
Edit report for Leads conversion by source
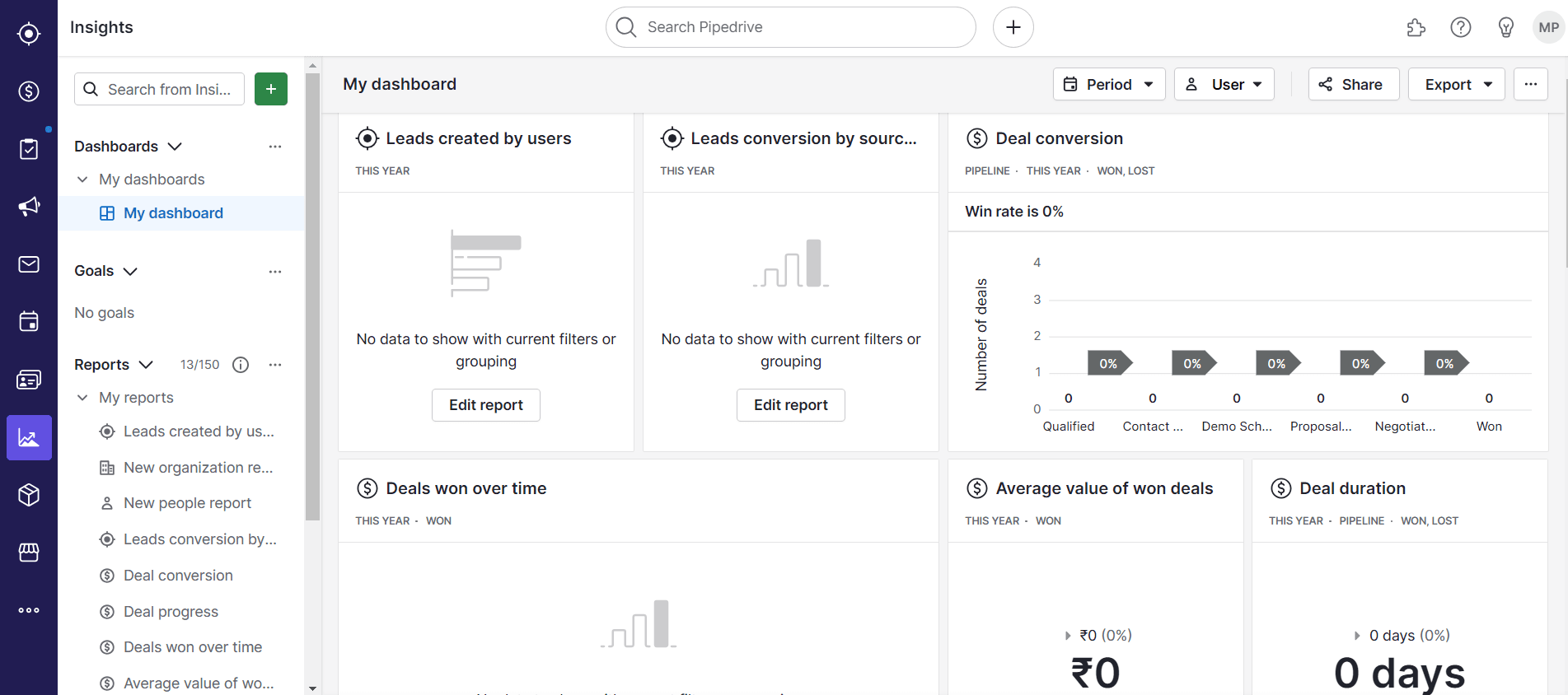point(791,405)
